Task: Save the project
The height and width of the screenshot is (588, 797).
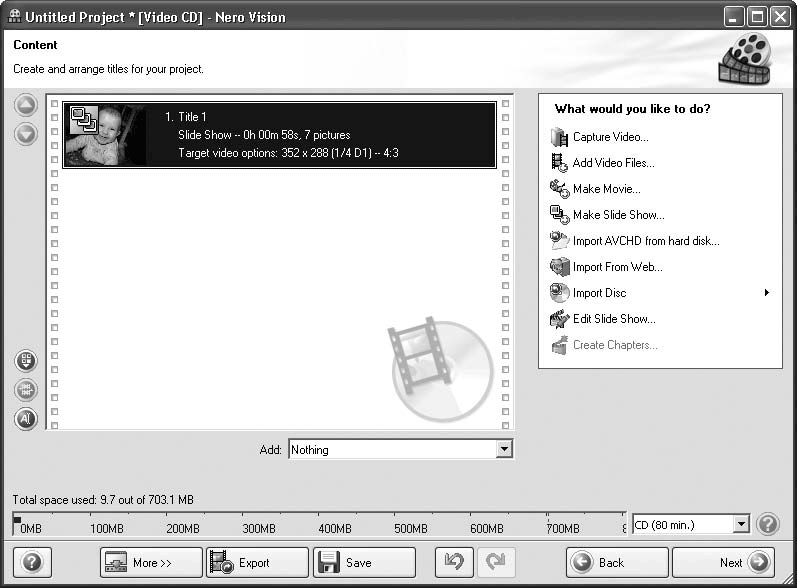Action: [363, 562]
